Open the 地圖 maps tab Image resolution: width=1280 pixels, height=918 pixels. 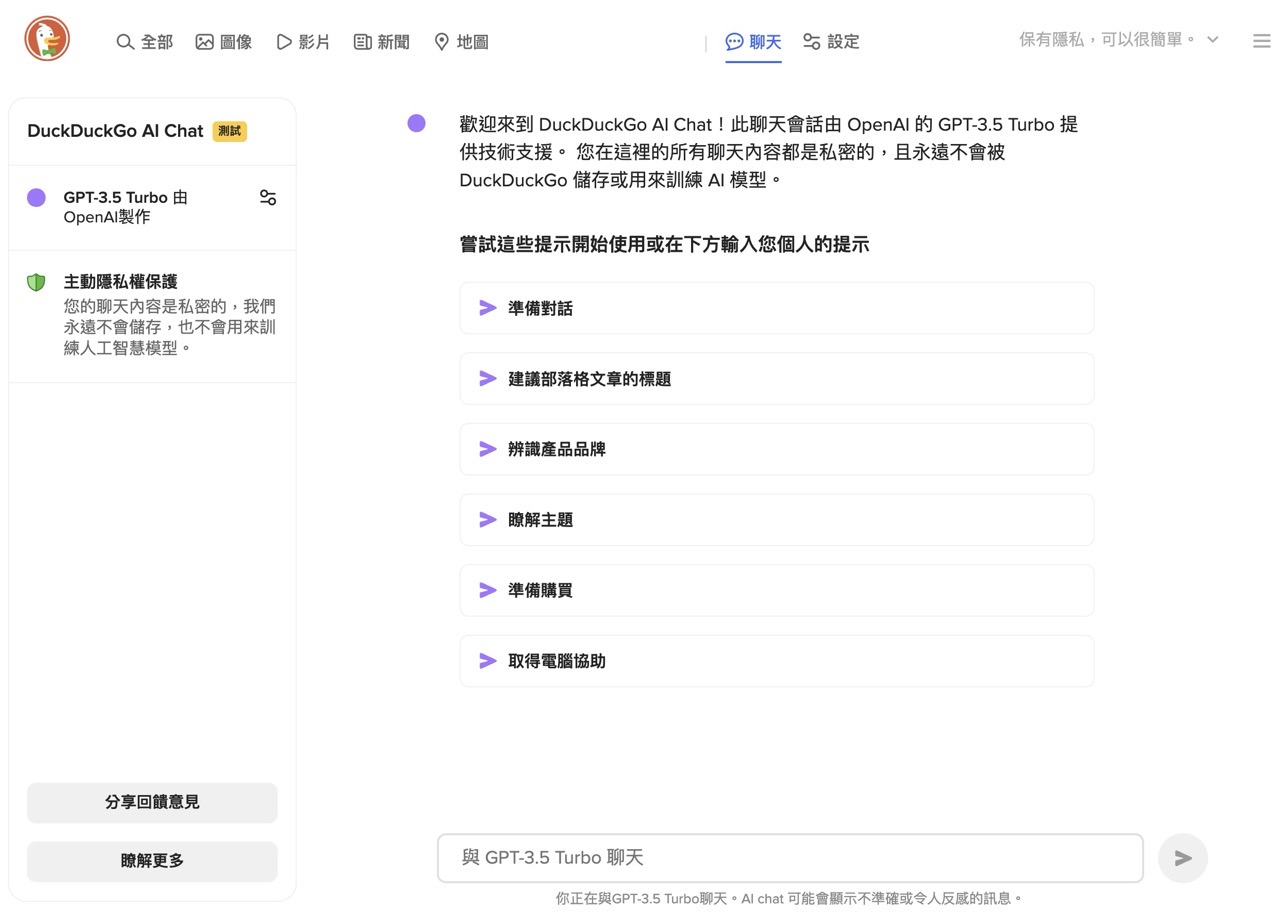point(461,42)
